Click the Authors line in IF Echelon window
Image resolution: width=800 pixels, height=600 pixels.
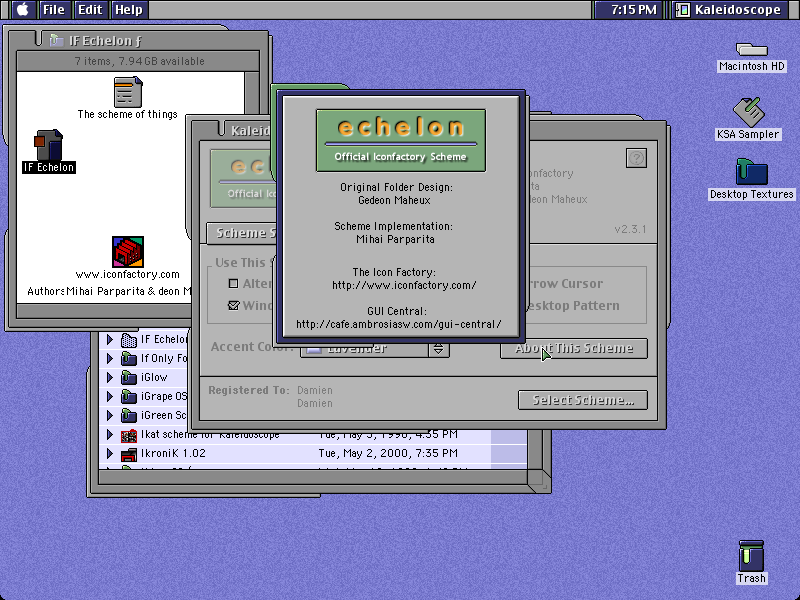click(109, 291)
